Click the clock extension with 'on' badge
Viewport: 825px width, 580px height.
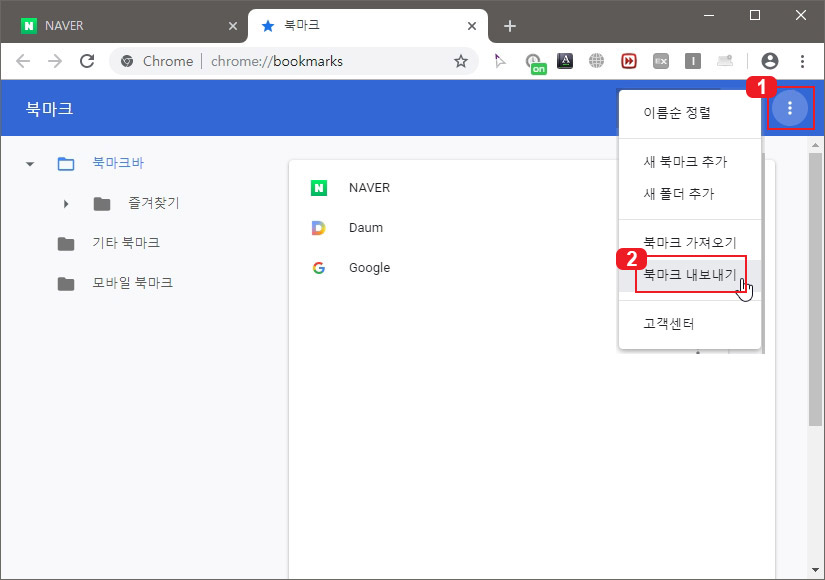click(x=532, y=61)
